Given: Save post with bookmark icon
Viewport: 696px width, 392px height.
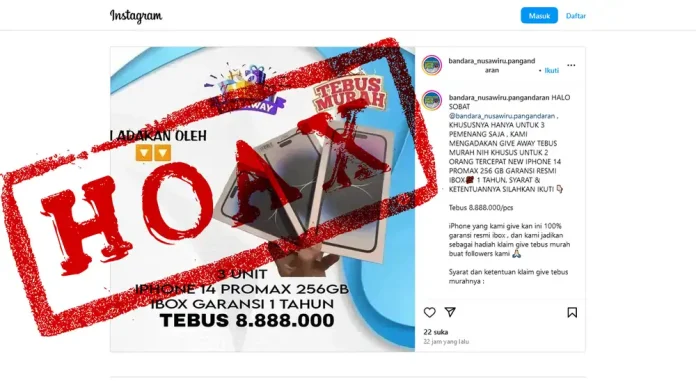Looking at the screenshot, I should click(572, 313).
